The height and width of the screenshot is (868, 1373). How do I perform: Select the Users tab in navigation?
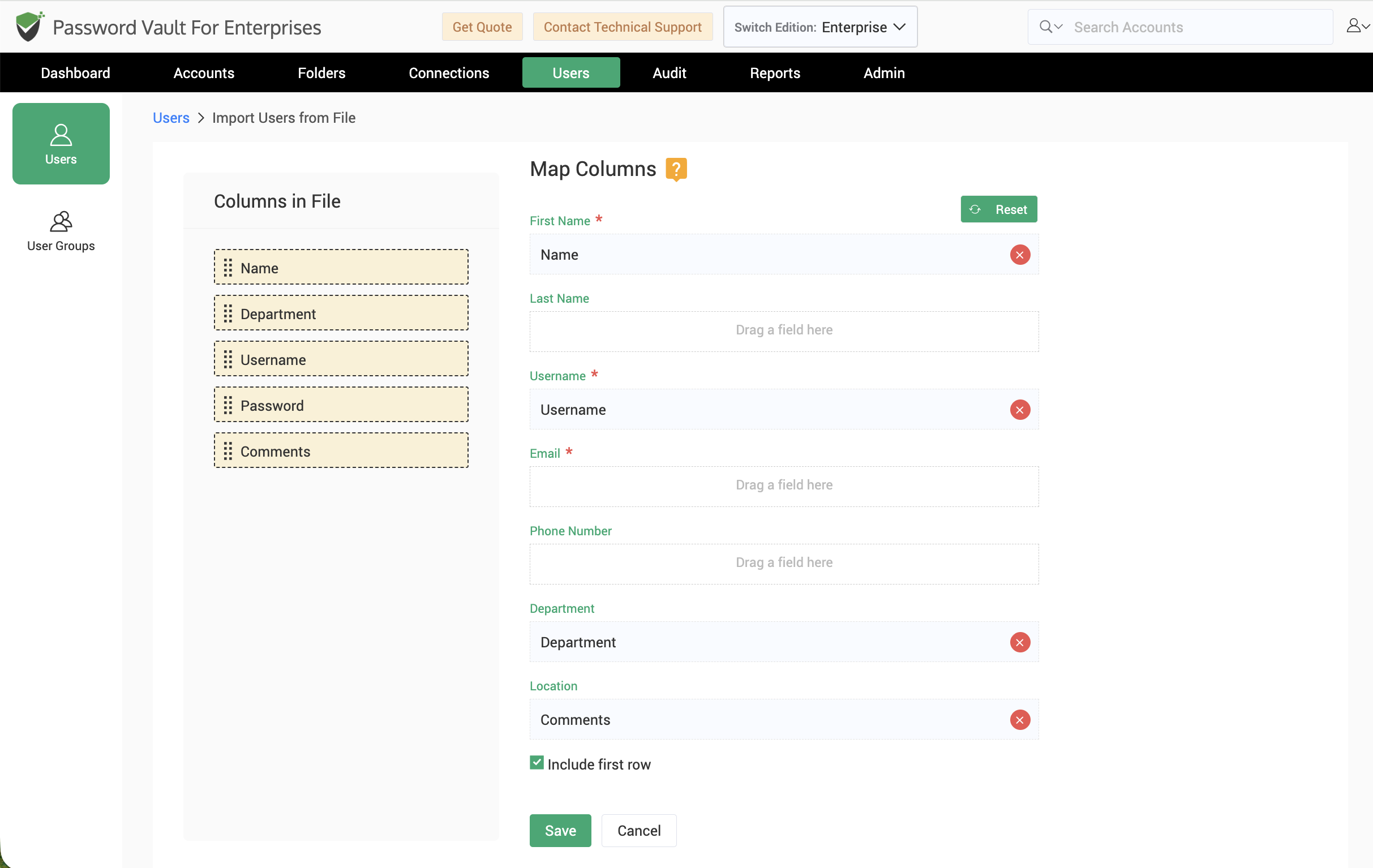tap(570, 73)
